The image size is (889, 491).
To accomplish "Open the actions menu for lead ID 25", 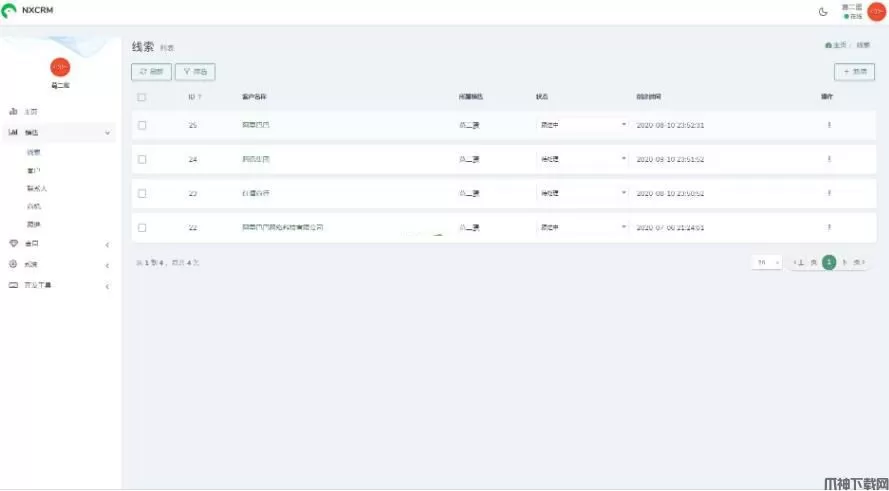I will 828,125.
